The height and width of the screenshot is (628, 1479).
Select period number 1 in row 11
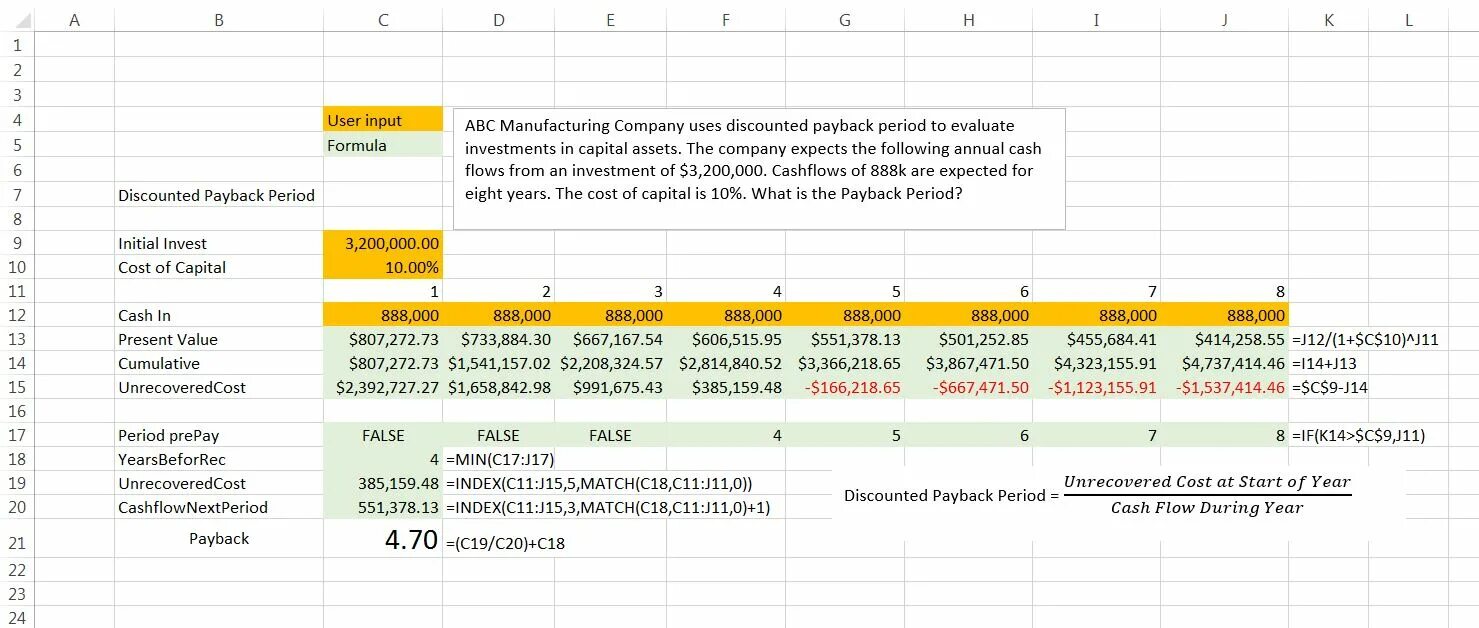382,291
